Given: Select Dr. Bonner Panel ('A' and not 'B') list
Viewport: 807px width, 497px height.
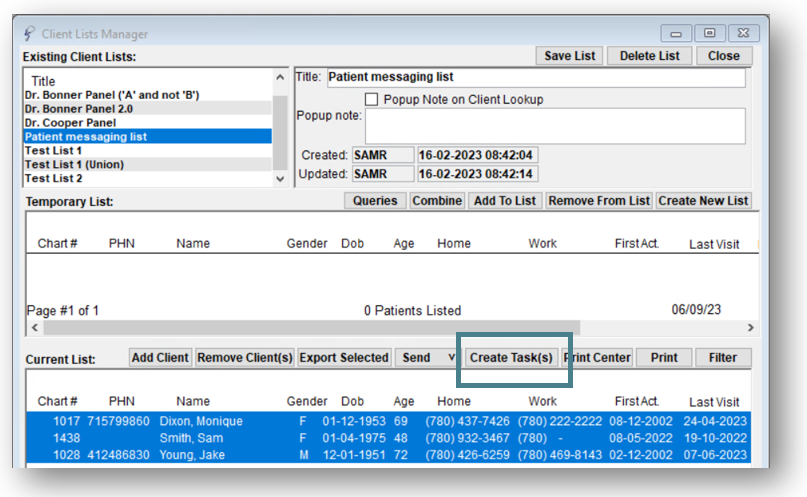Looking at the screenshot, I should click(x=148, y=95).
